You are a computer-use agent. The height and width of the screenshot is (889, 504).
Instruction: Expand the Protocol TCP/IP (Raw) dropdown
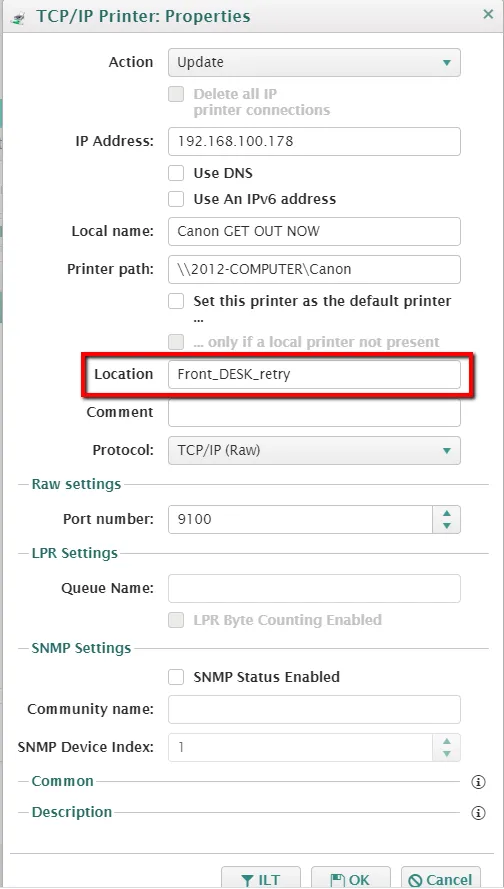(314, 451)
